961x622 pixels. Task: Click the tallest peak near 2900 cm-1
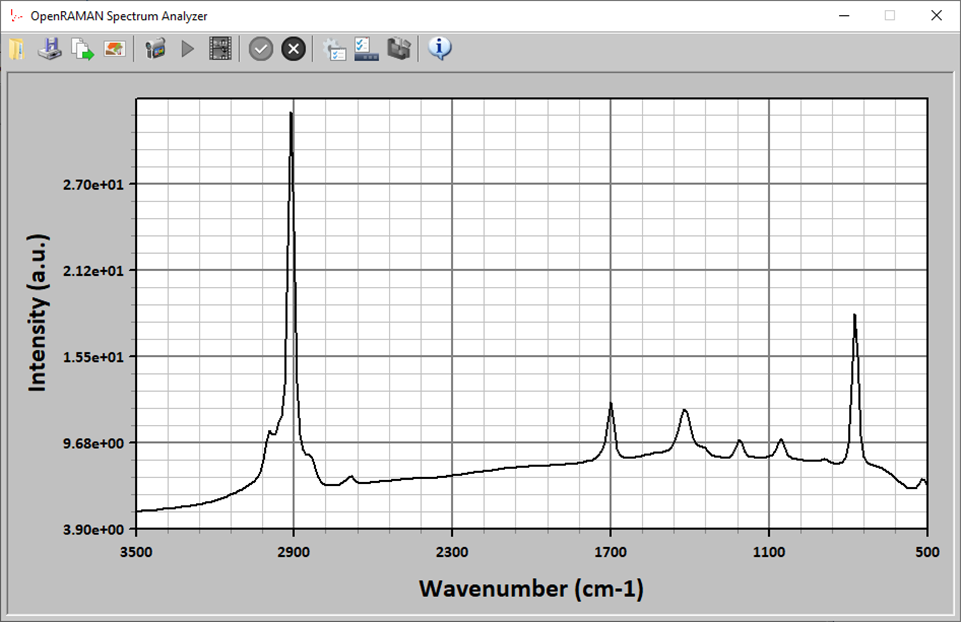pyautogui.click(x=291, y=115)
